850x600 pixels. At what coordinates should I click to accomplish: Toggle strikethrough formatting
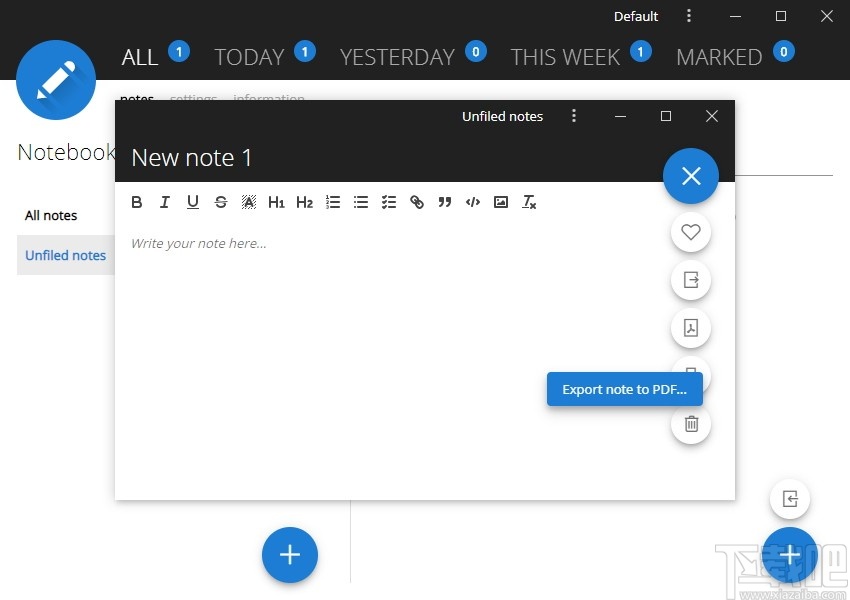(221, 202)
